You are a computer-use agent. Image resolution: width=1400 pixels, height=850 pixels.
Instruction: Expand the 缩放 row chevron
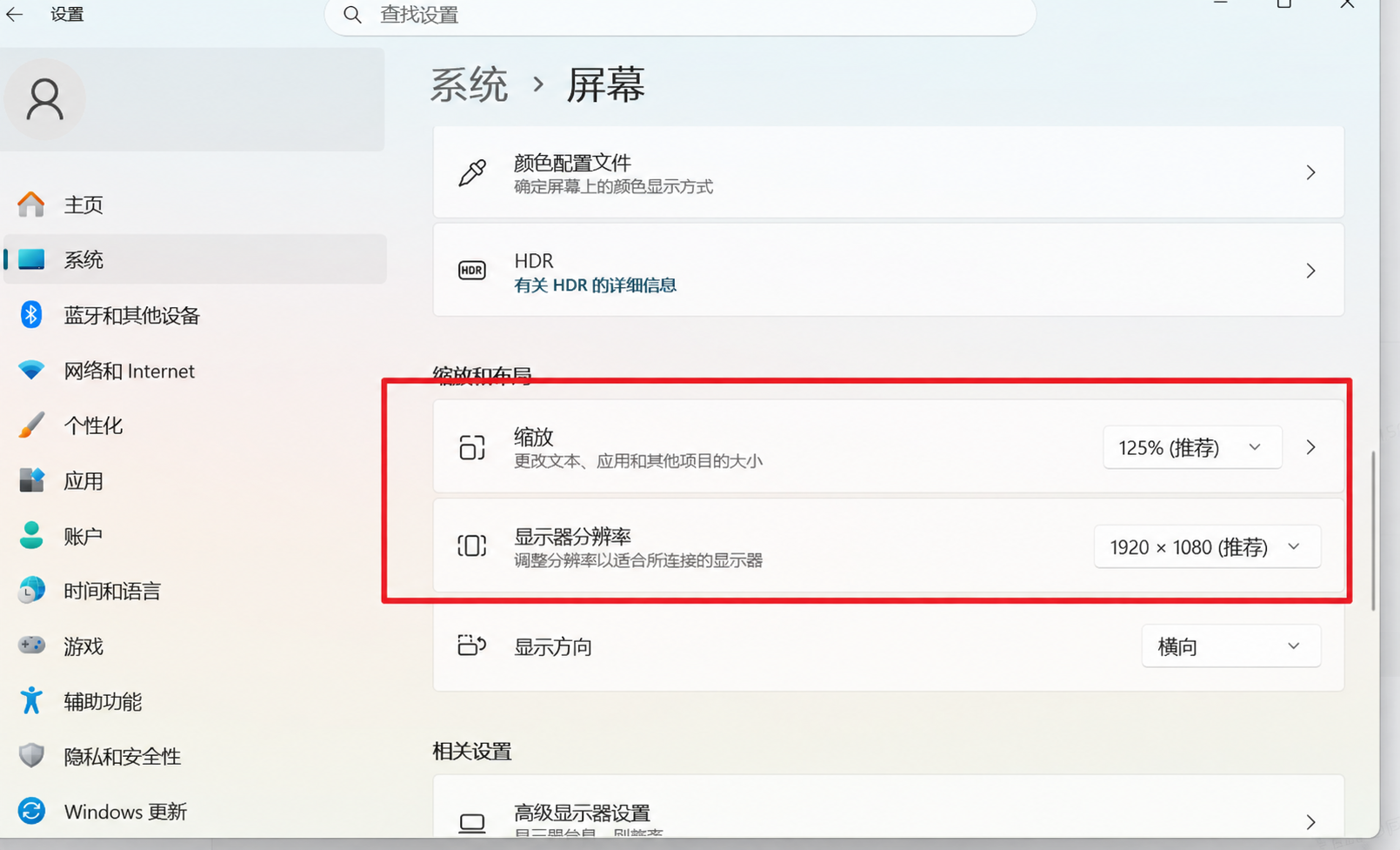point(1310,447)
